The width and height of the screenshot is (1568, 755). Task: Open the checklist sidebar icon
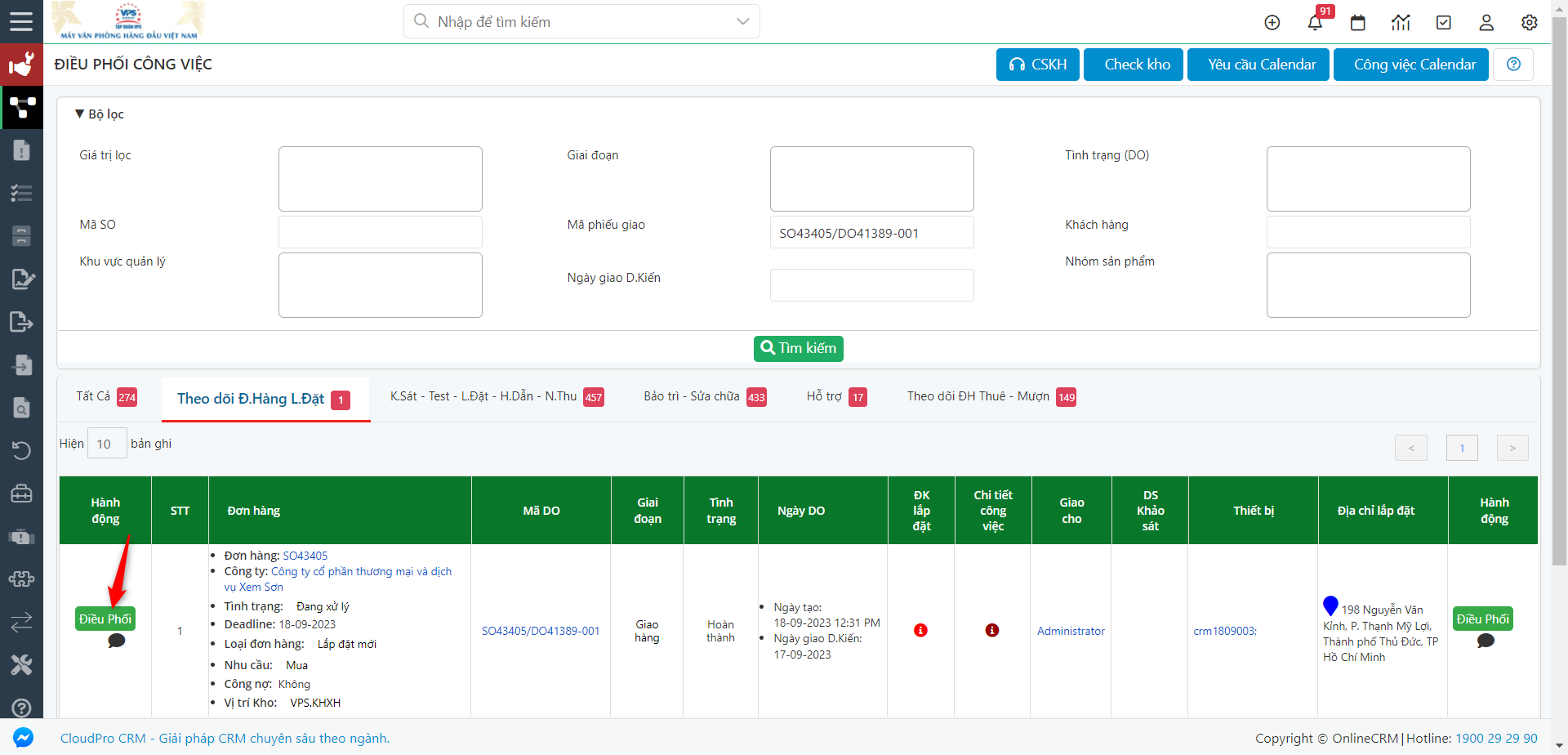[x=21, y=194]
